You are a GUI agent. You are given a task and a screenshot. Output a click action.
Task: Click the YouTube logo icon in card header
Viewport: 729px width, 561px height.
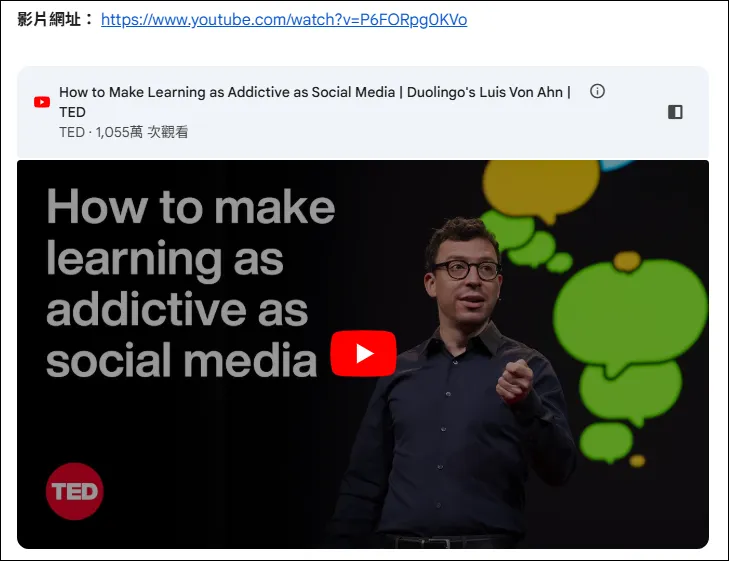(42, 102)
